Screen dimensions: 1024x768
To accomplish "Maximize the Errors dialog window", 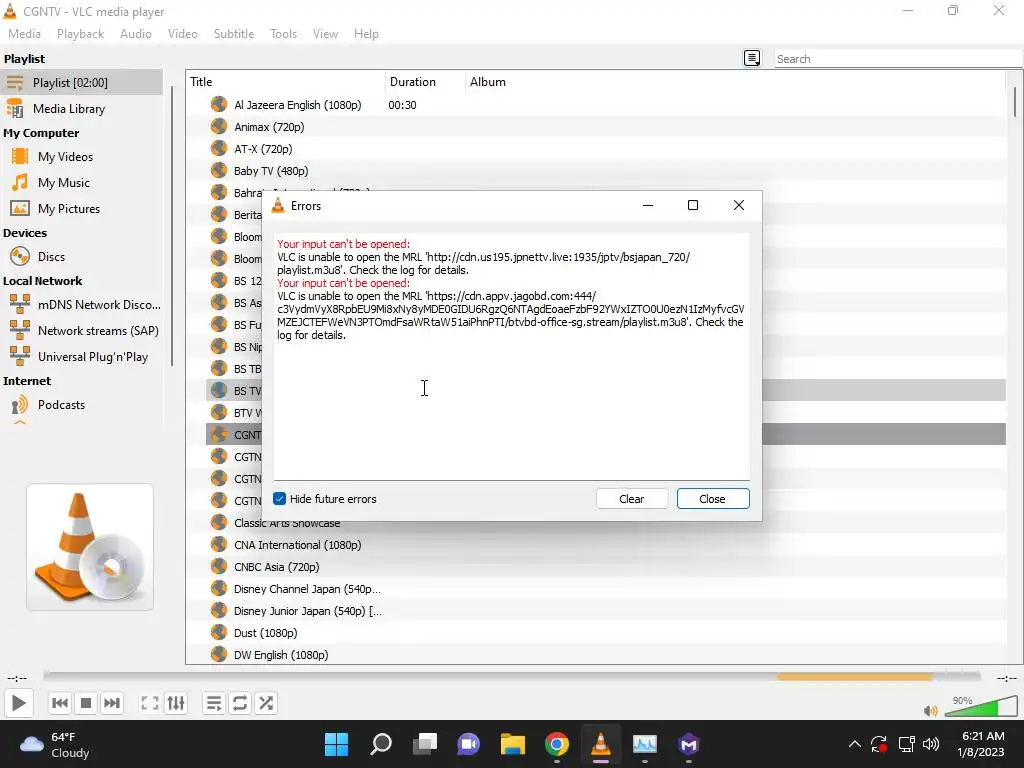I will pyautogui.click(x=693, y=206).
